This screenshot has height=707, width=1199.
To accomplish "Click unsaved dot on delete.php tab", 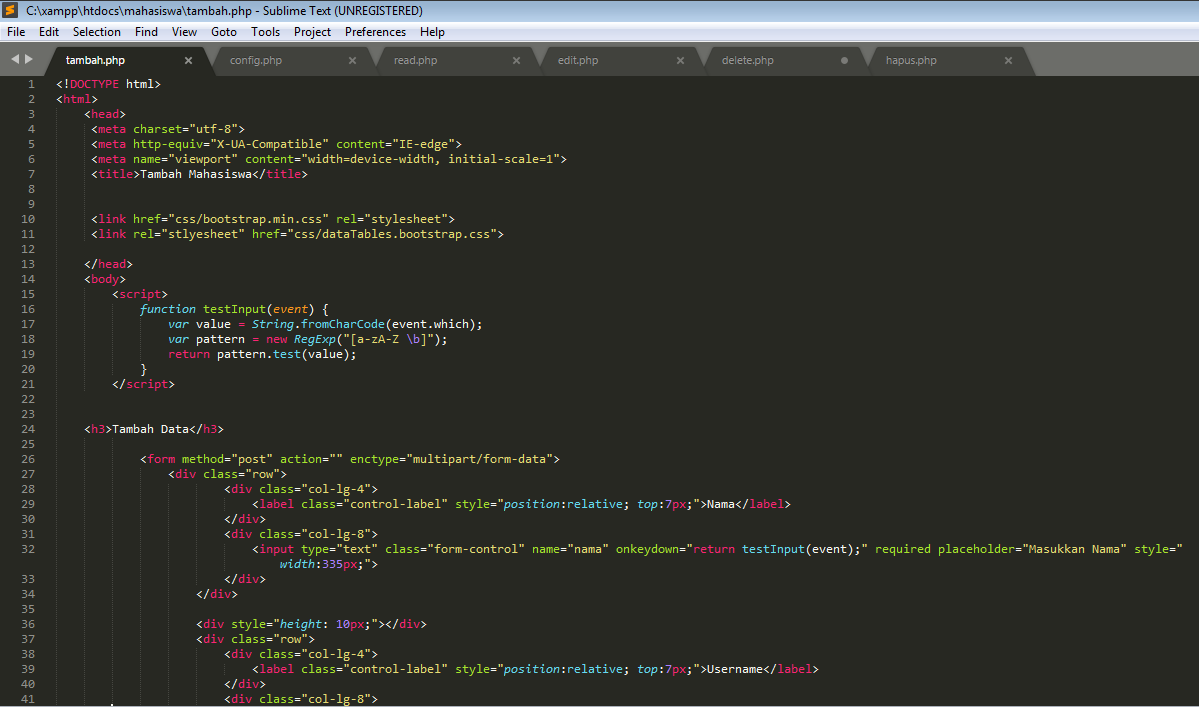I will tap(844, 60).
